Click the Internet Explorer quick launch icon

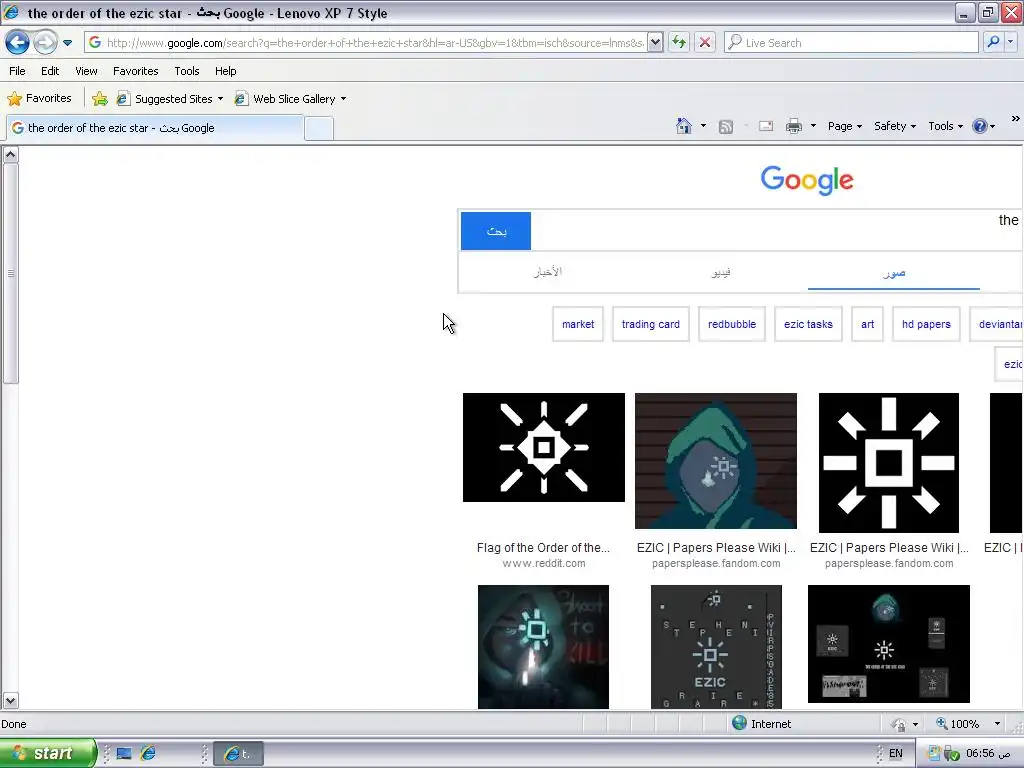(148, 754)
